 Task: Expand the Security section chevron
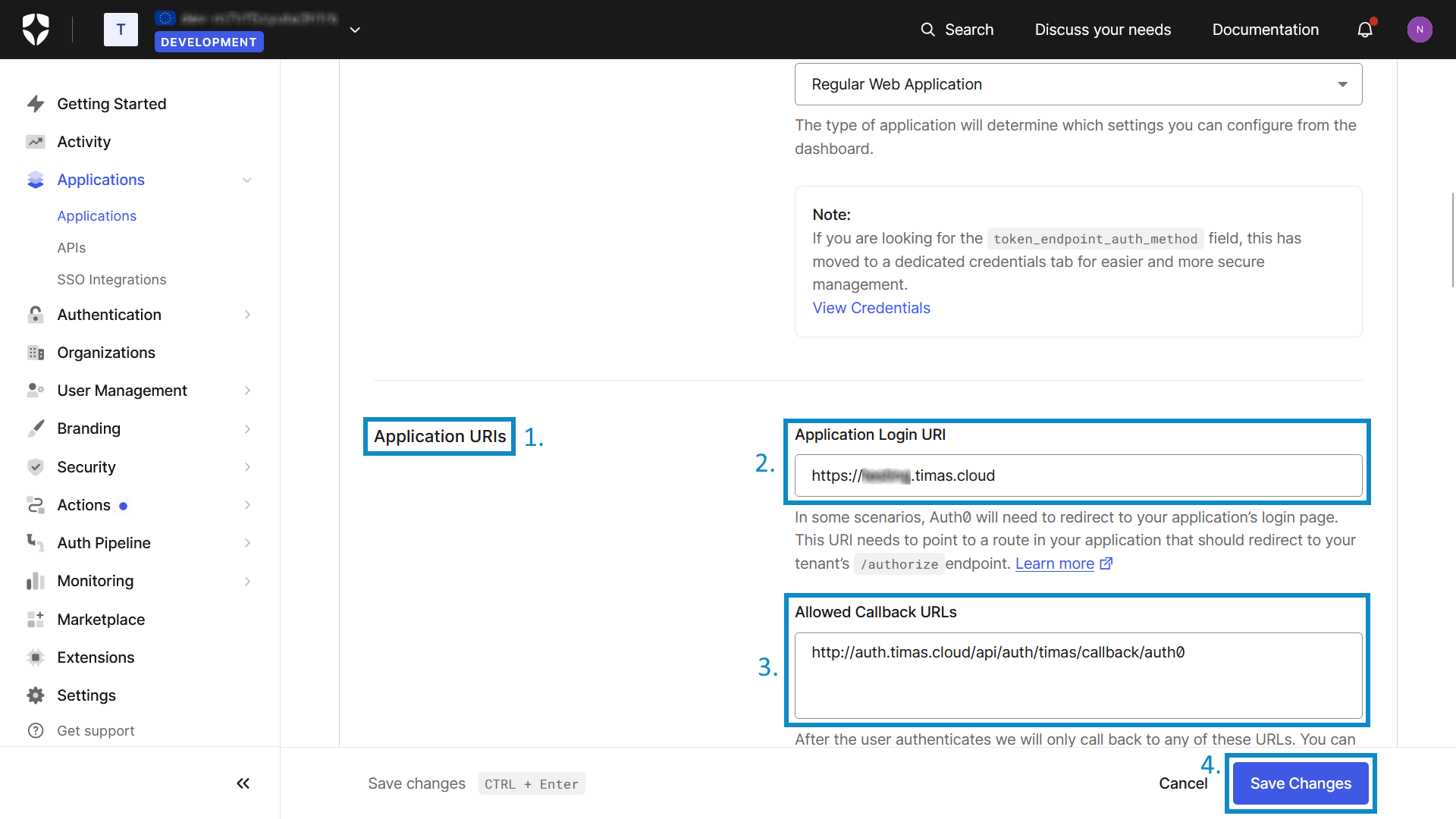247,467
